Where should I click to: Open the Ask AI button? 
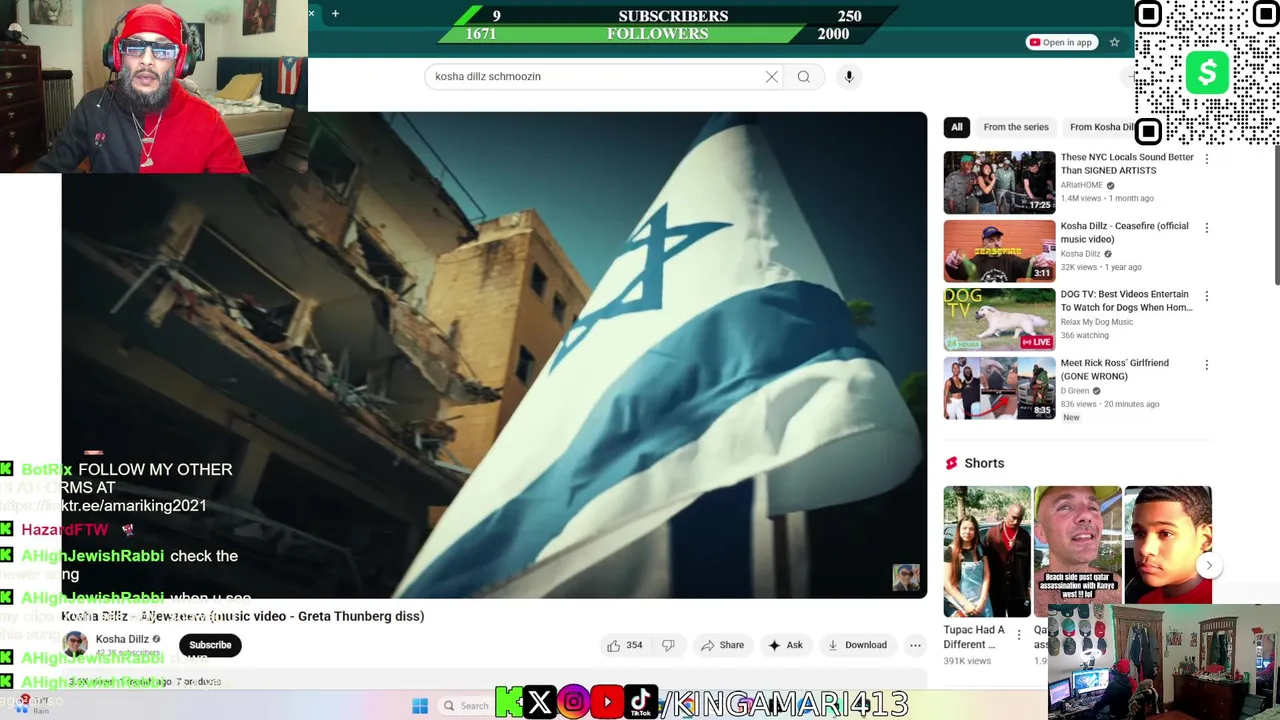coord(785,646)
